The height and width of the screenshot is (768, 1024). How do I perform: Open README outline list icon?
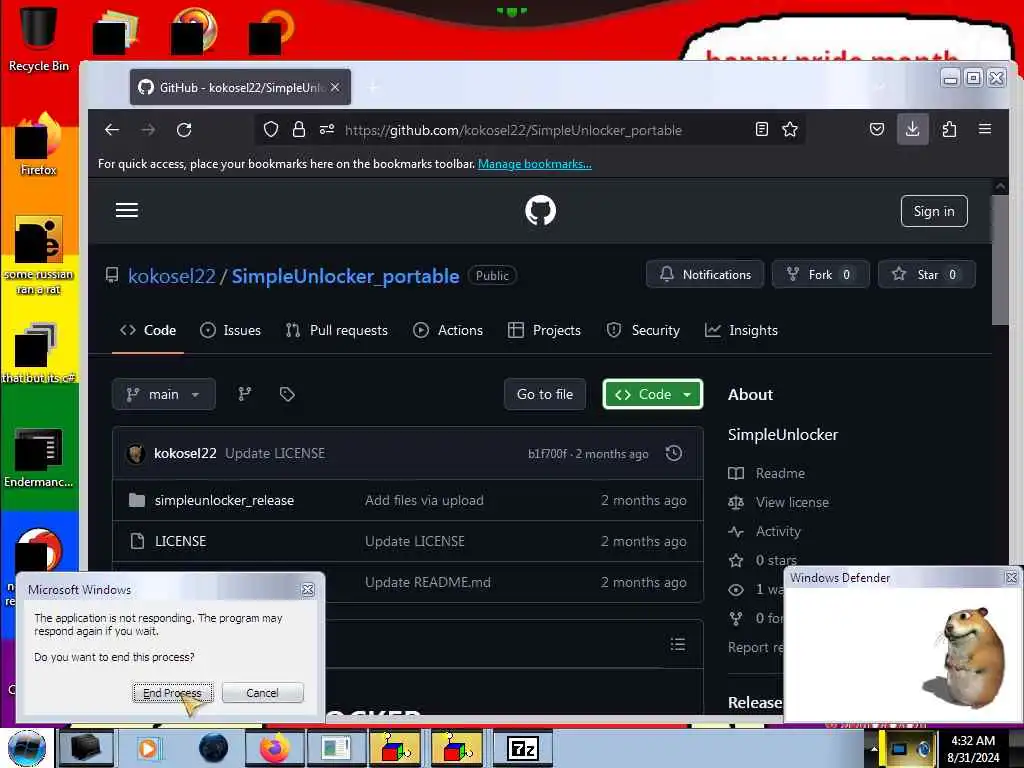pyautogui.click(x=678, y=644)
